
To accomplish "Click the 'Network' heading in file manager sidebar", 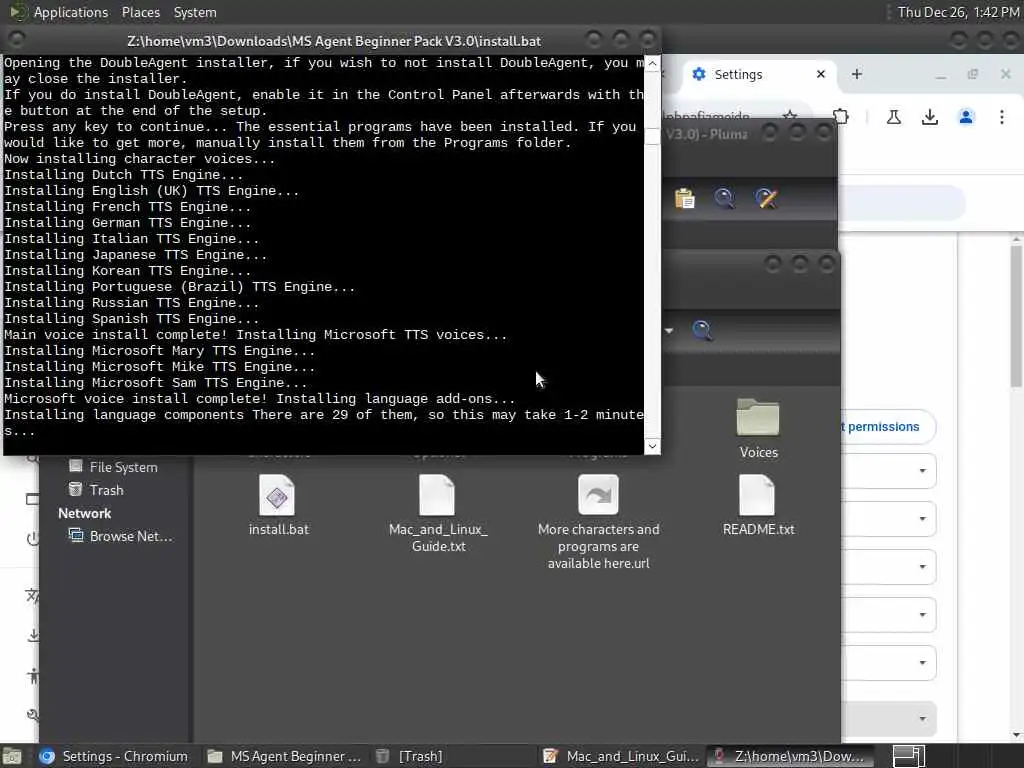I will [84, 513].
